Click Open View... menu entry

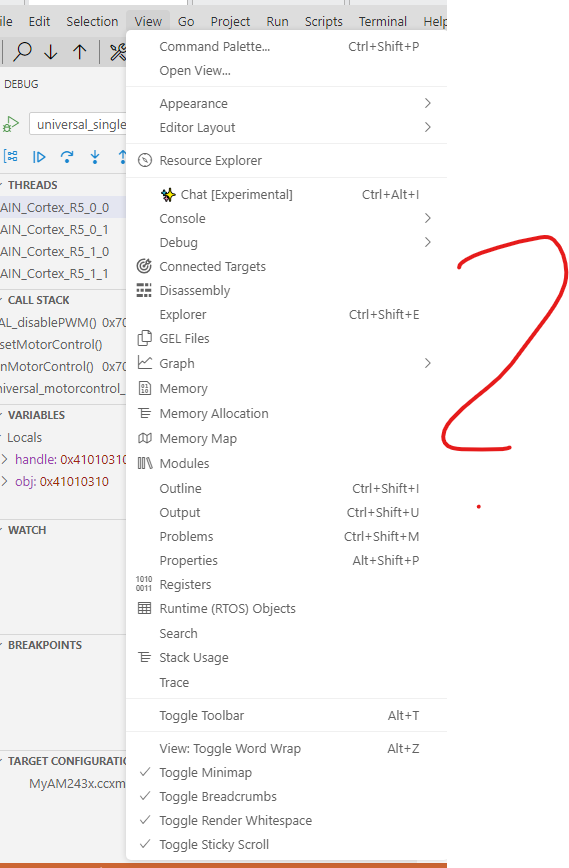point(286,71)
